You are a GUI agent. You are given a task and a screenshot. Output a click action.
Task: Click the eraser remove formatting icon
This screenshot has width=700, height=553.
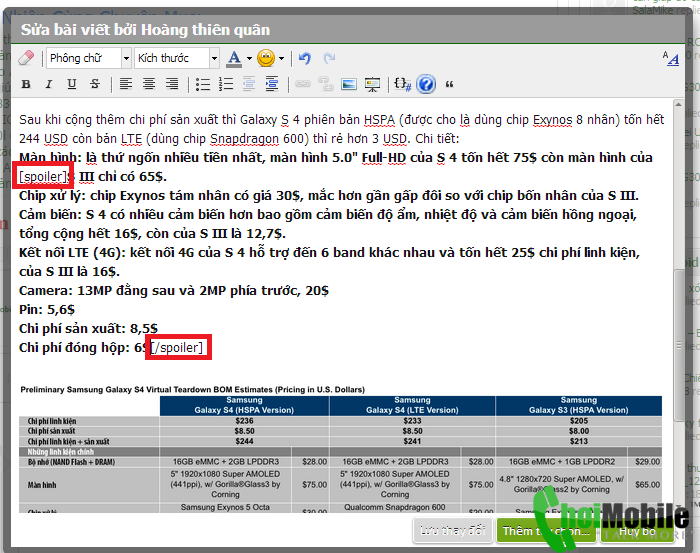(26, 58)
